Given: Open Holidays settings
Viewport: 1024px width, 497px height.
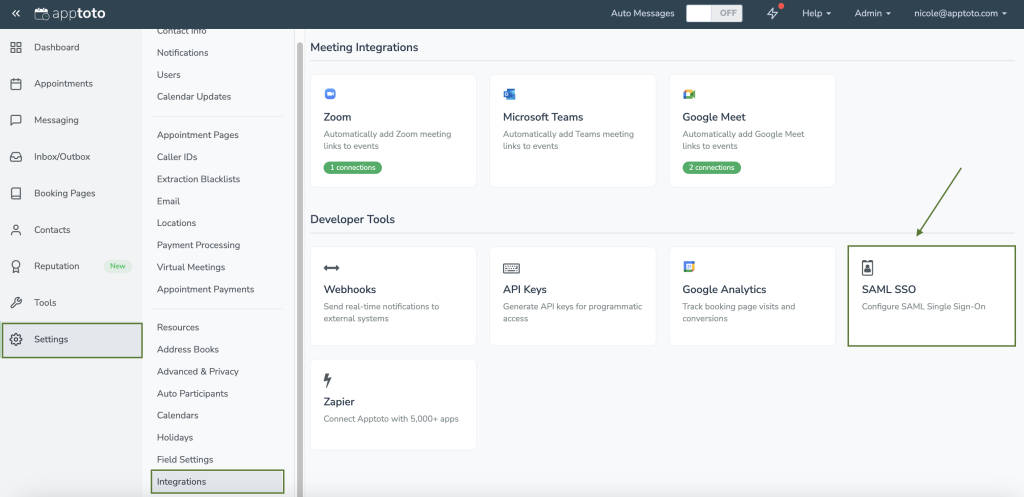Looking at the screenshot, I should (x=175, y=438).
